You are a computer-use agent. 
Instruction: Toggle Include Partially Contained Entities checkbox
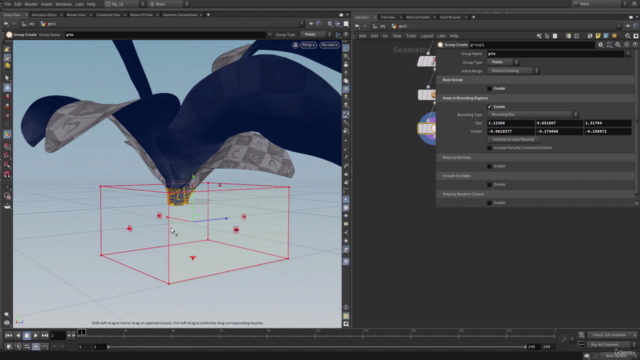click(x=489, y=148)
